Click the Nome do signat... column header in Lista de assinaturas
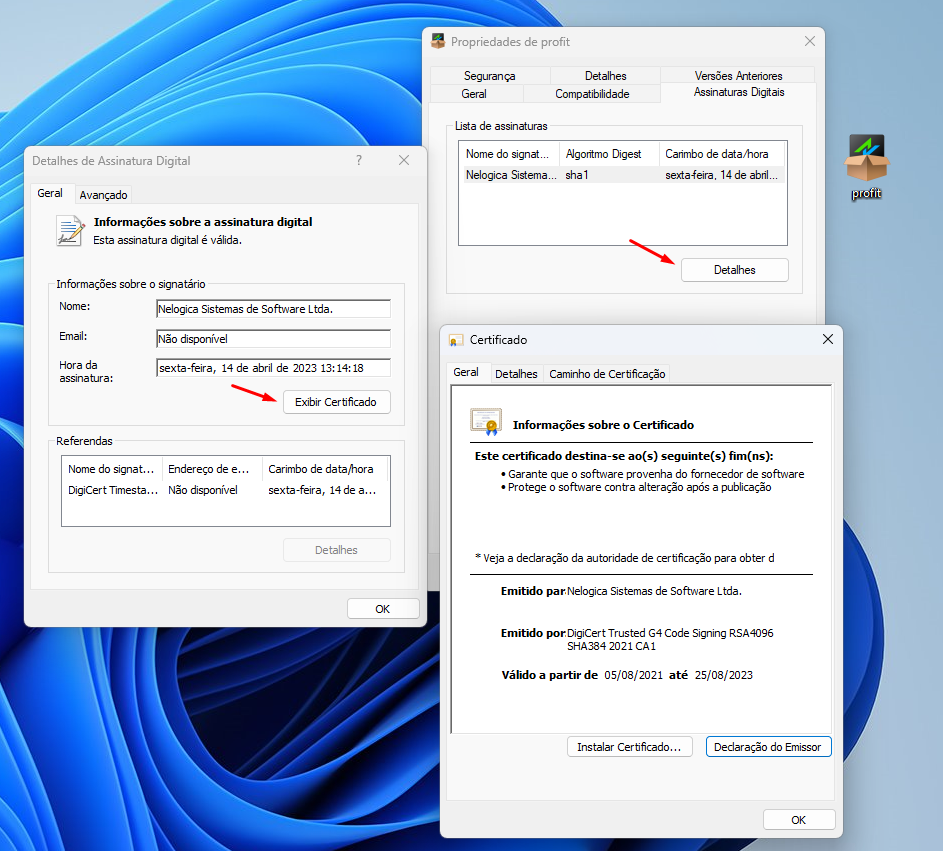Screen dimensions: 943x851 click(x=509, y=154)
